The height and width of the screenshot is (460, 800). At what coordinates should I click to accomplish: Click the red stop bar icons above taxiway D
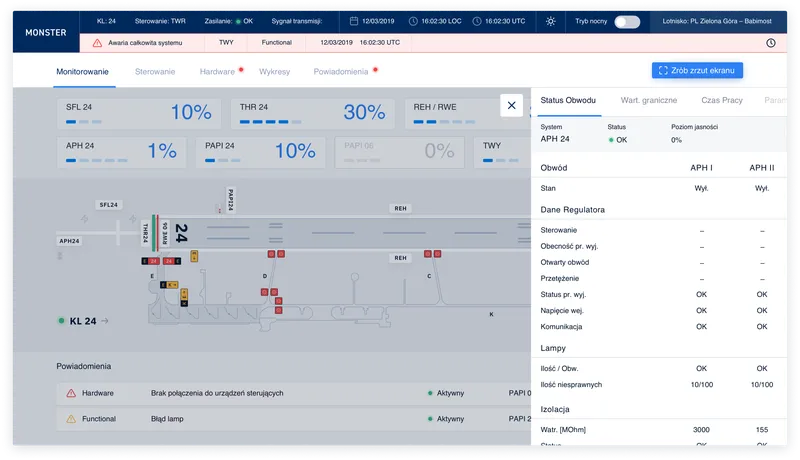point(276,254)
